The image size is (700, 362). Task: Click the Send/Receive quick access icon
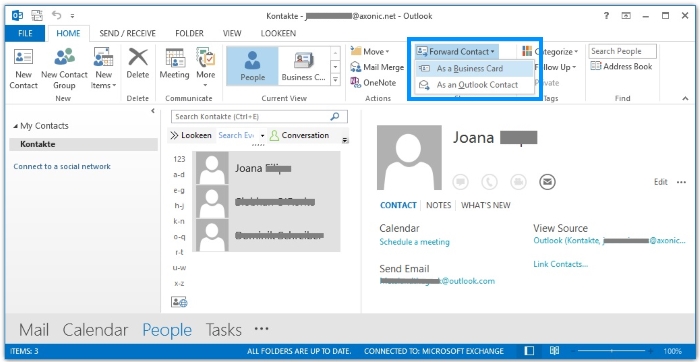coord(37,16)
